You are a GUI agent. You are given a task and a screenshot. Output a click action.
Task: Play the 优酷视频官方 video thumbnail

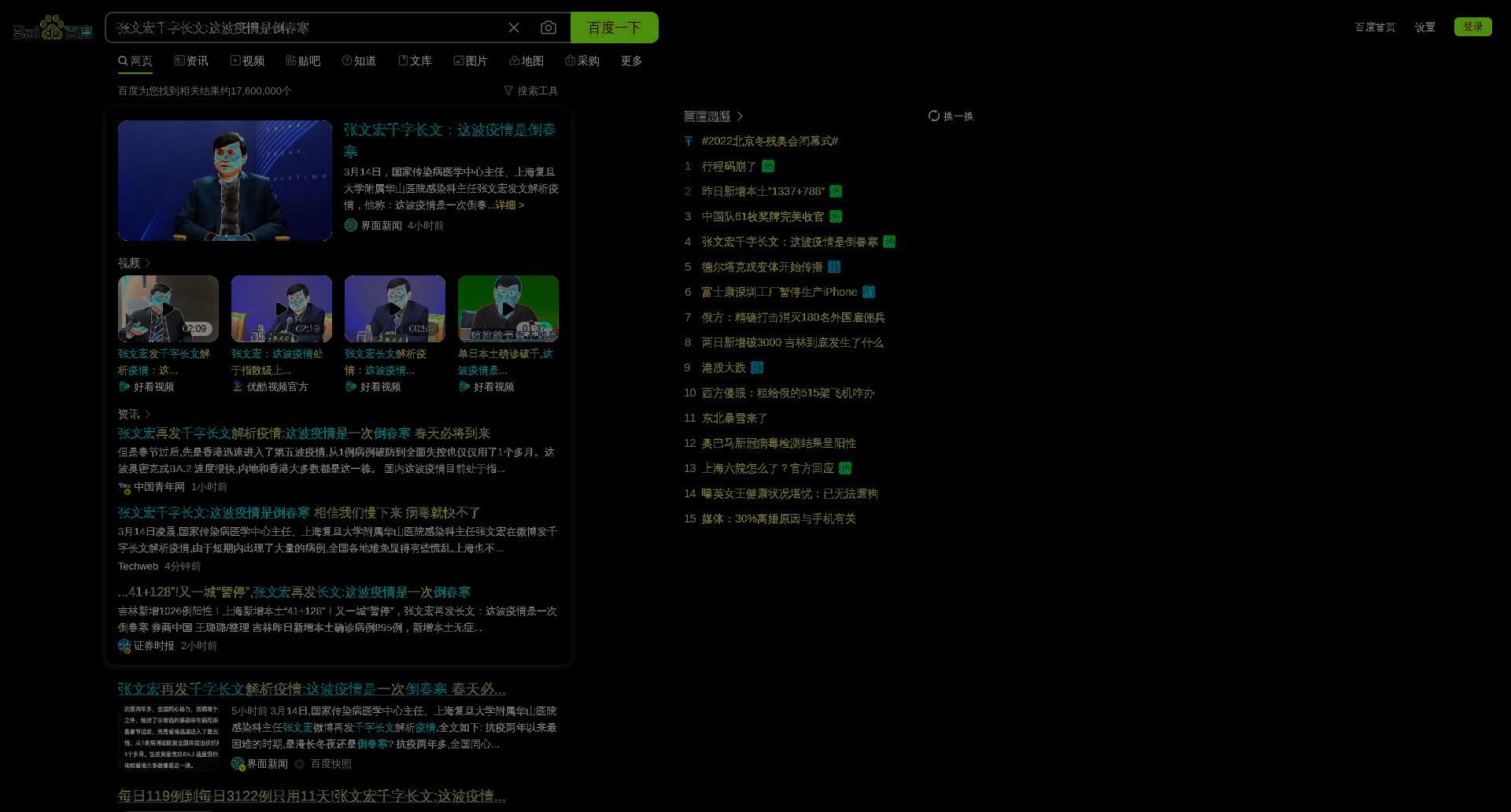click(282, 308)
